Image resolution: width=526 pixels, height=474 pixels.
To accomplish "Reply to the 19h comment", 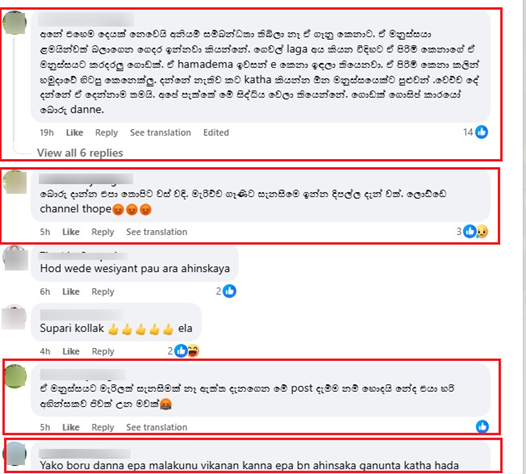I will click(x=106, y=133).
